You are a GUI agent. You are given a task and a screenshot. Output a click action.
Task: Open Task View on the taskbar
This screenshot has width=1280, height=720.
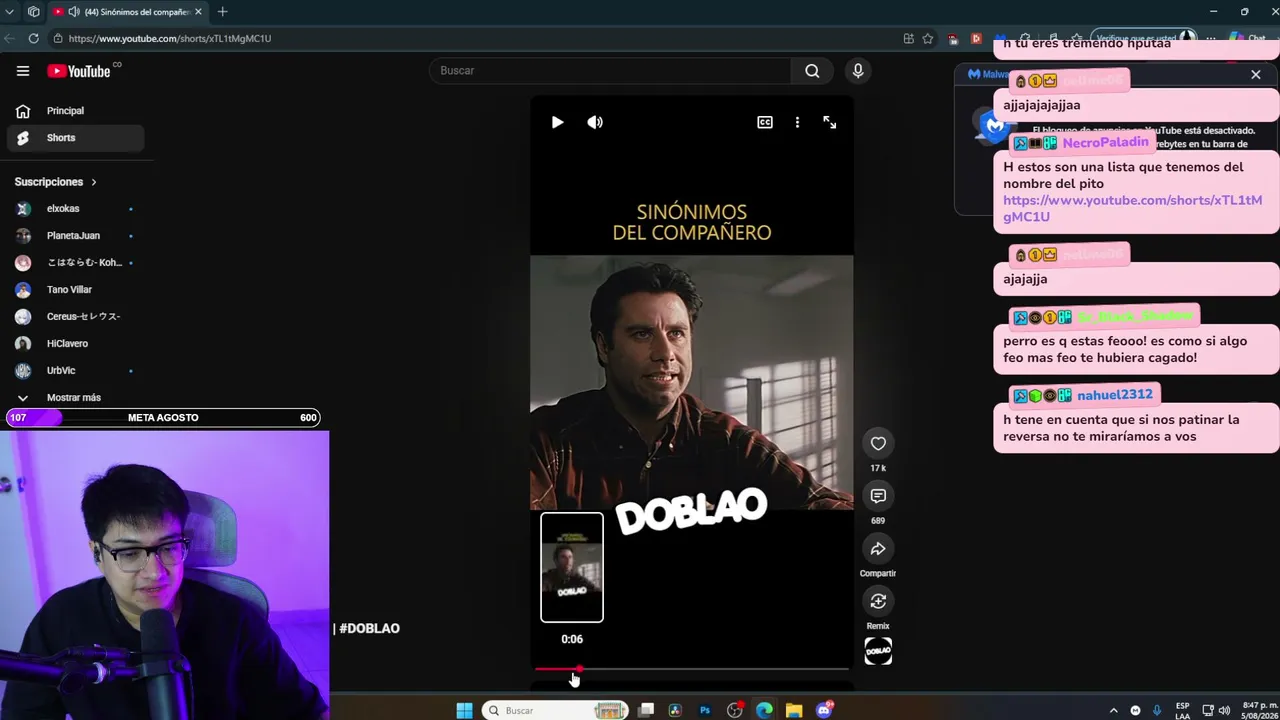646,710
